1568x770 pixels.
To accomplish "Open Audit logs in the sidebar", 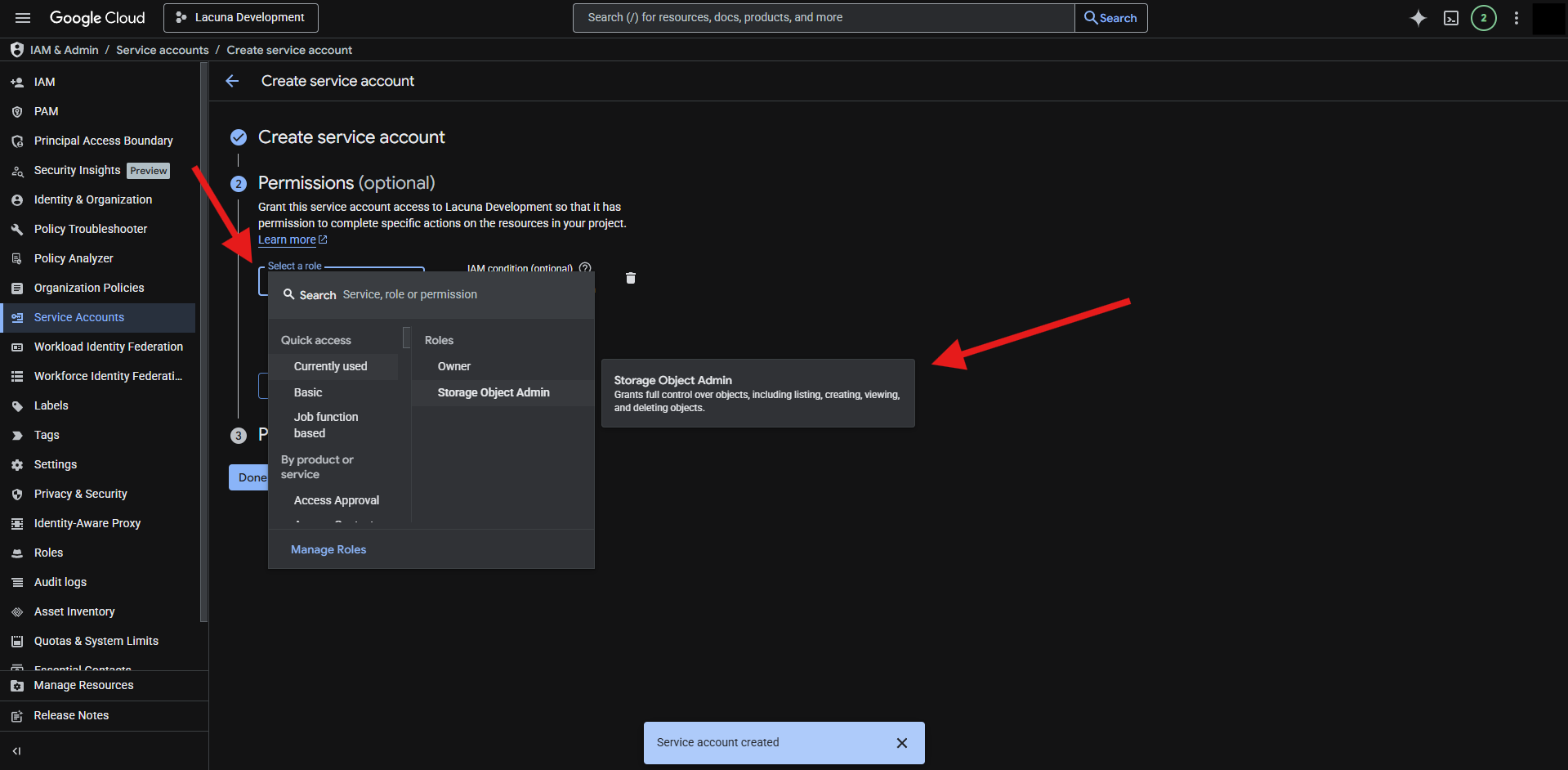I will pos(60,582).
